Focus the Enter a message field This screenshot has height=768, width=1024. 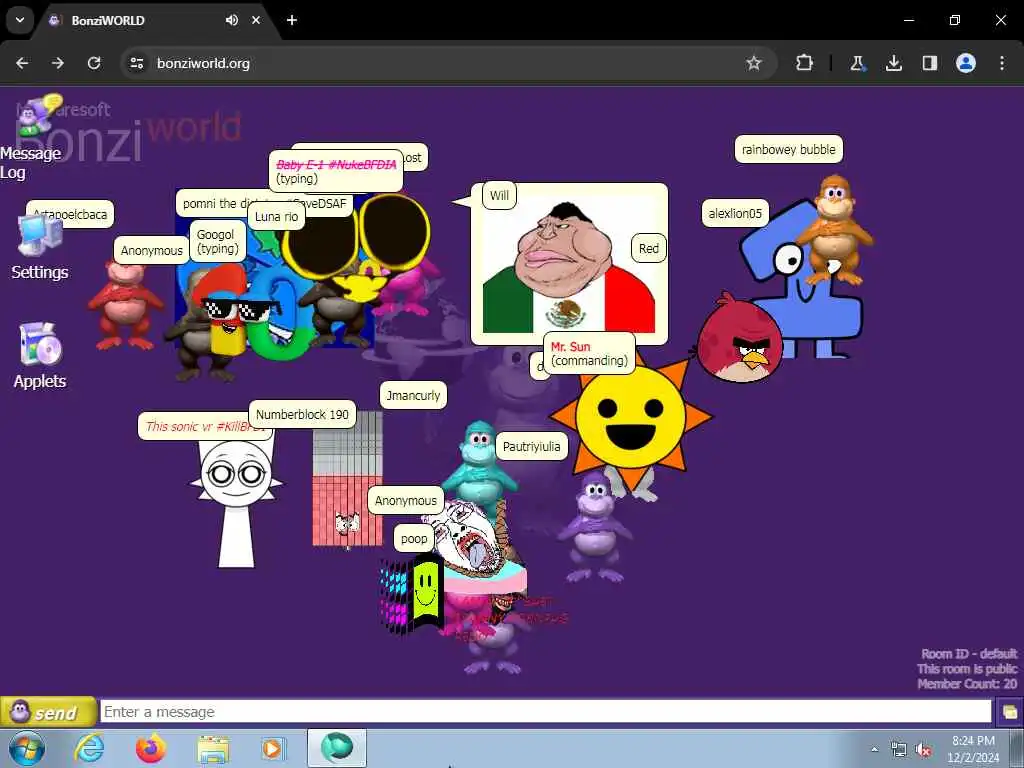click(546, 712)
